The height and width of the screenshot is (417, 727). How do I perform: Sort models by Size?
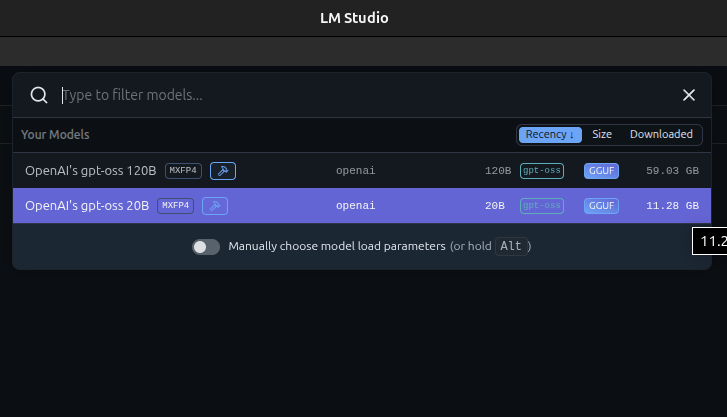click(x=602, y=134)
